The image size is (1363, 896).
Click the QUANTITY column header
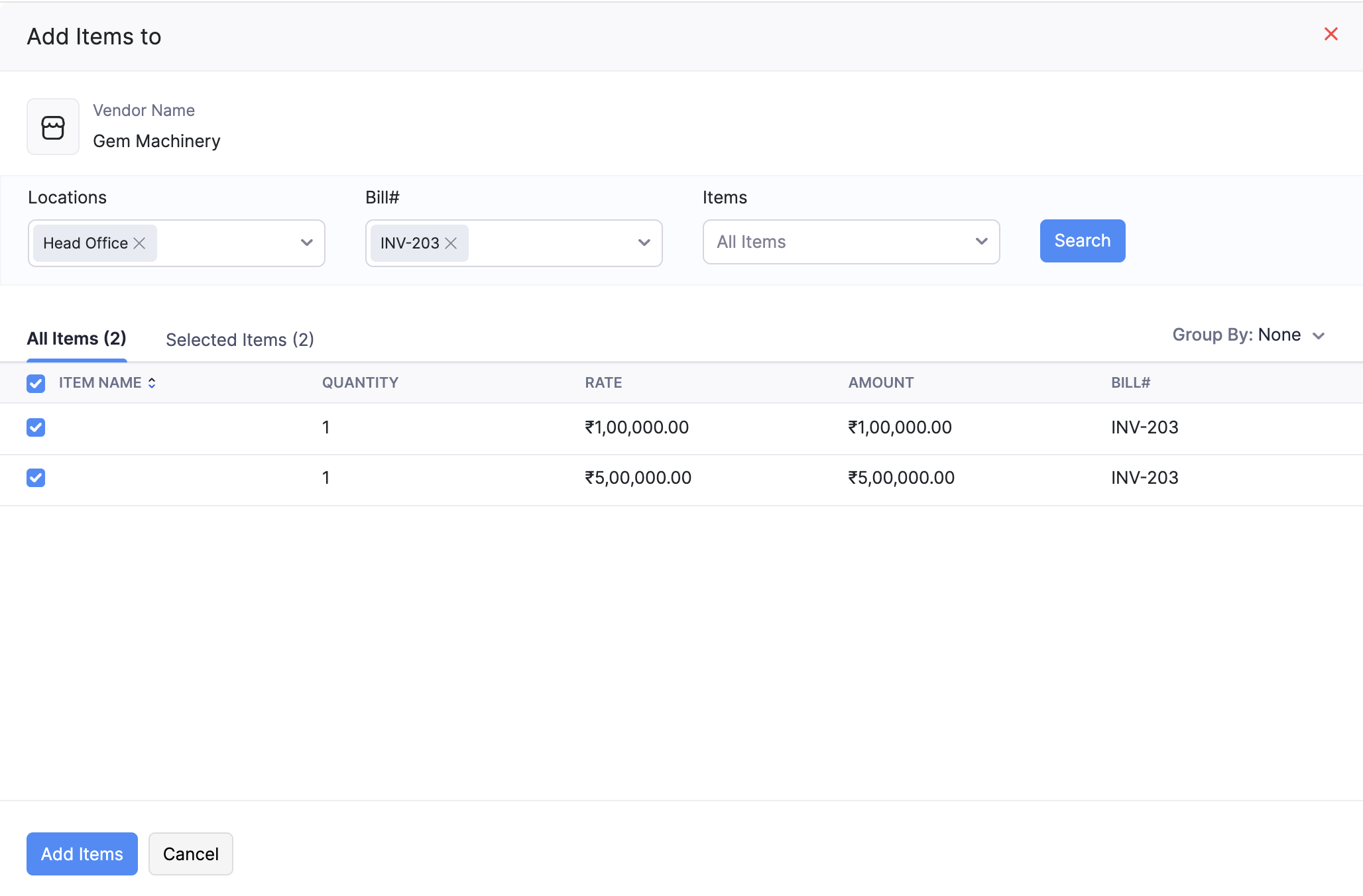[x=360, y=383]
